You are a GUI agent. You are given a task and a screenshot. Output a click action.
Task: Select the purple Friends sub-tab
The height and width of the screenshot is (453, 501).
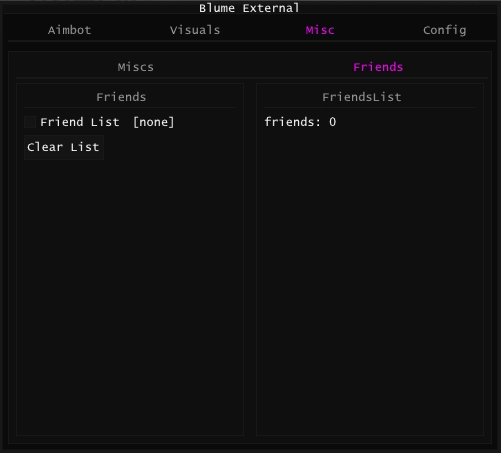[x=378, y=67]
